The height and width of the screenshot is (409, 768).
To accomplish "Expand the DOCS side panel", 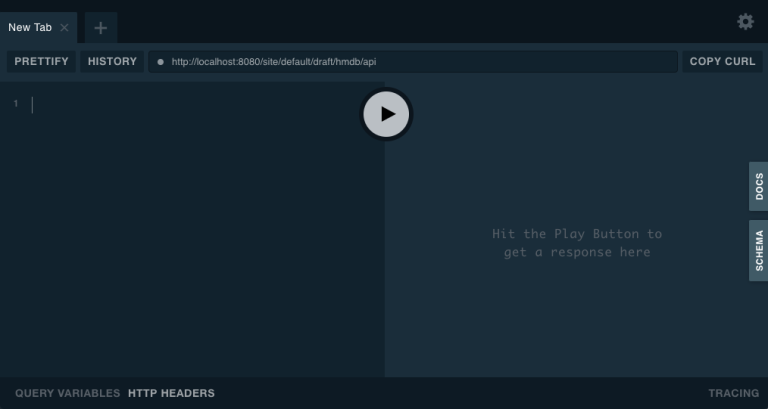I will (758, 186).
